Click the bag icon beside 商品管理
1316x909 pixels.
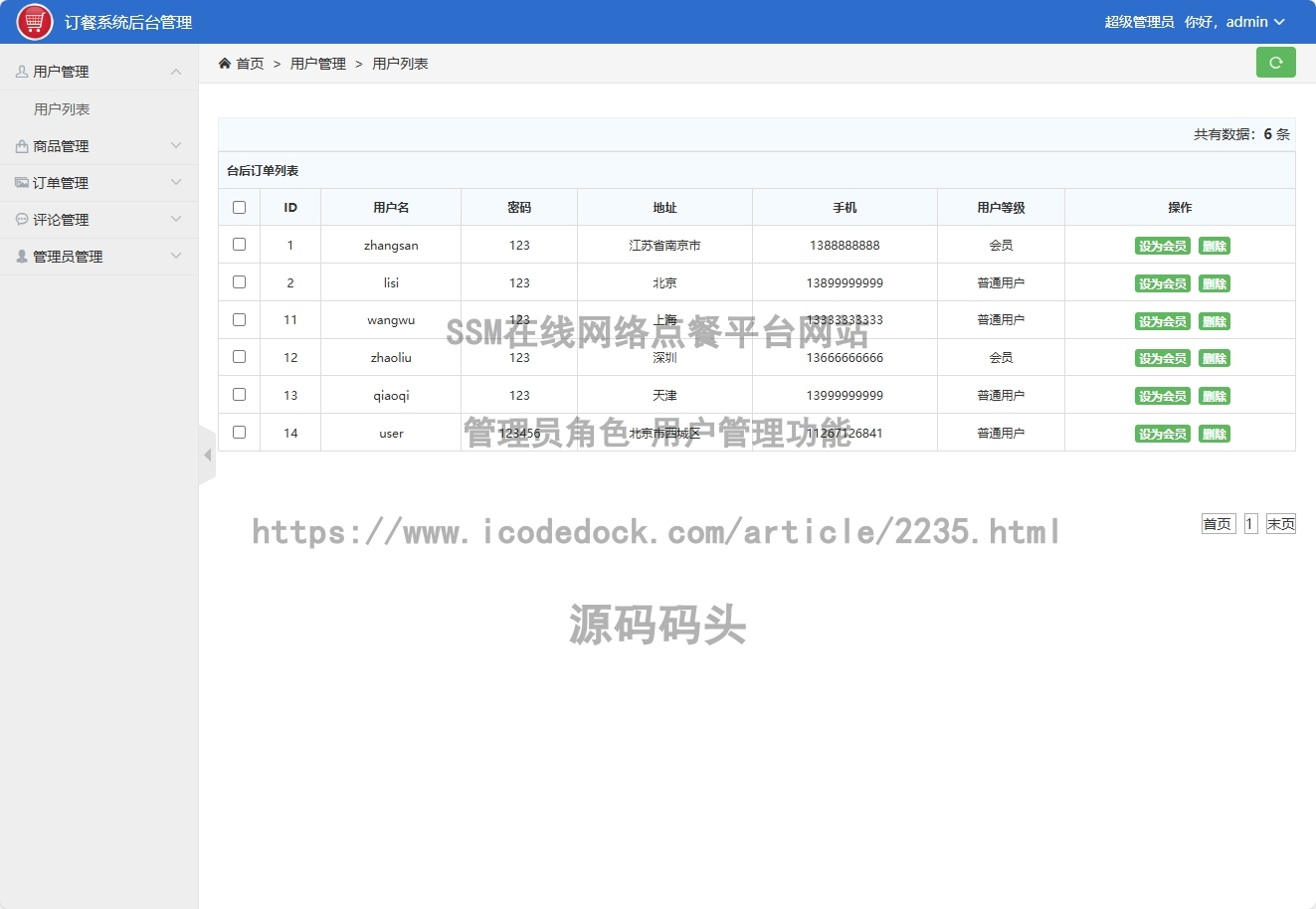click(22, 146)
